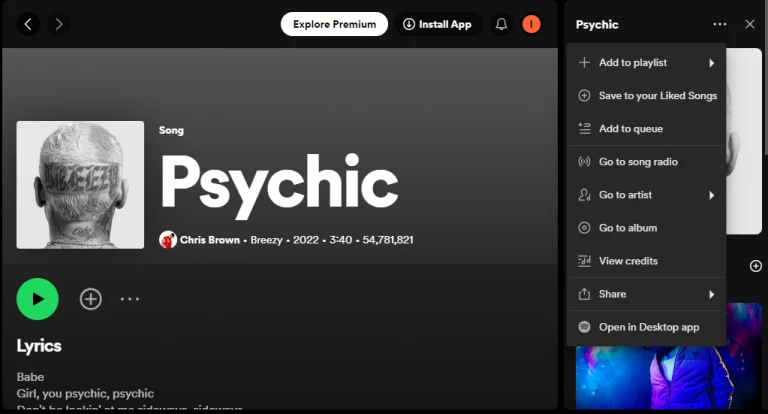Close the Psychic side panel
768x414 pixels.
750,24
